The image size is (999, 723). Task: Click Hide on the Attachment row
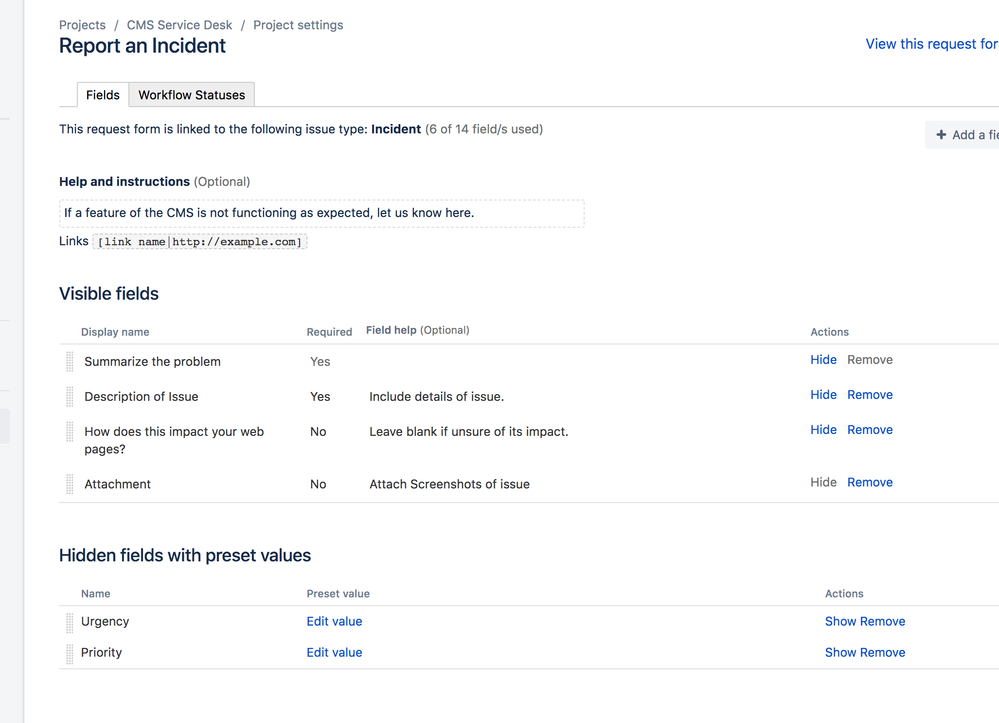coord(823,482)
